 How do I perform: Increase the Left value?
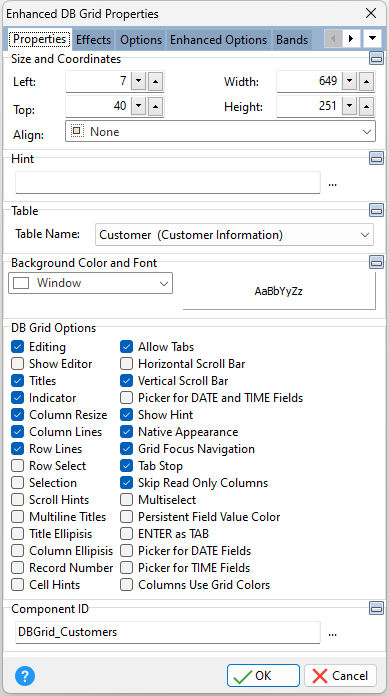click(x=155, y=82)
